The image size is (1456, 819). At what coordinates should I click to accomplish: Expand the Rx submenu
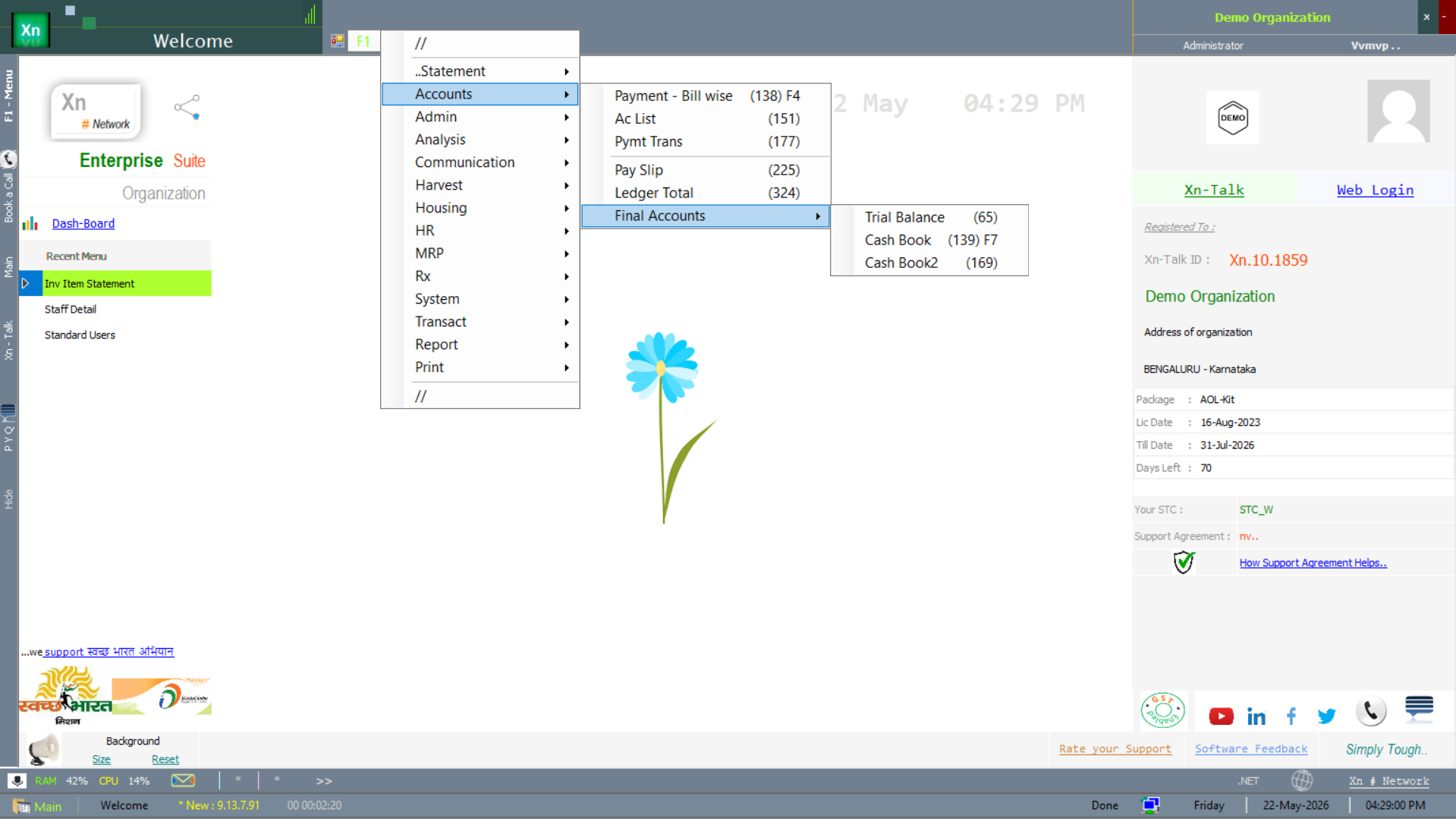480,276
